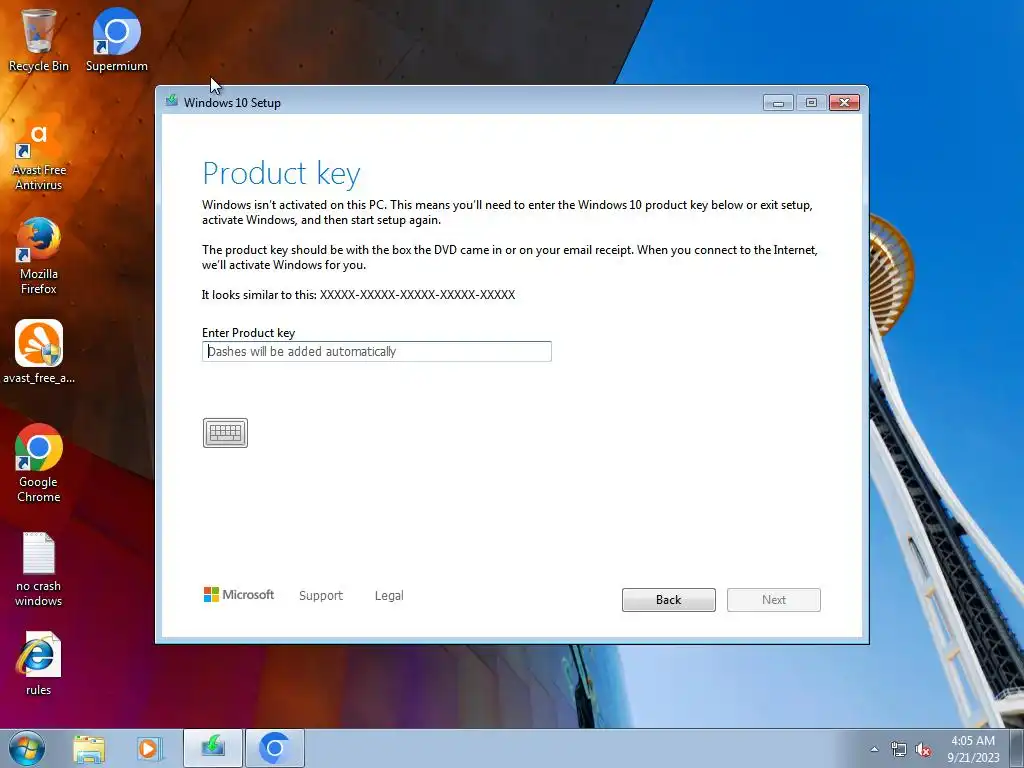Screen dimensions: 1024x768
Task: Maximize the Windows 10 Setup window
Action: click(x=811, y=103)
